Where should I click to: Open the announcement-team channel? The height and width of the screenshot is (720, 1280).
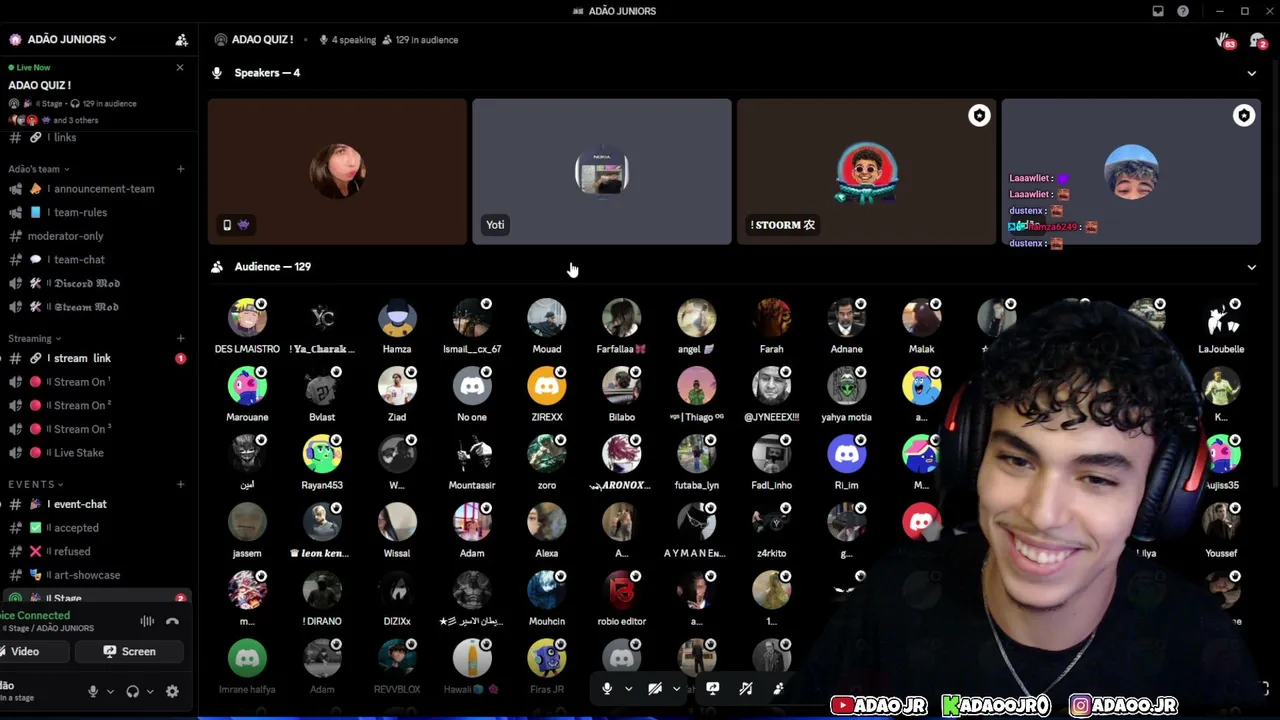(97, 189)
